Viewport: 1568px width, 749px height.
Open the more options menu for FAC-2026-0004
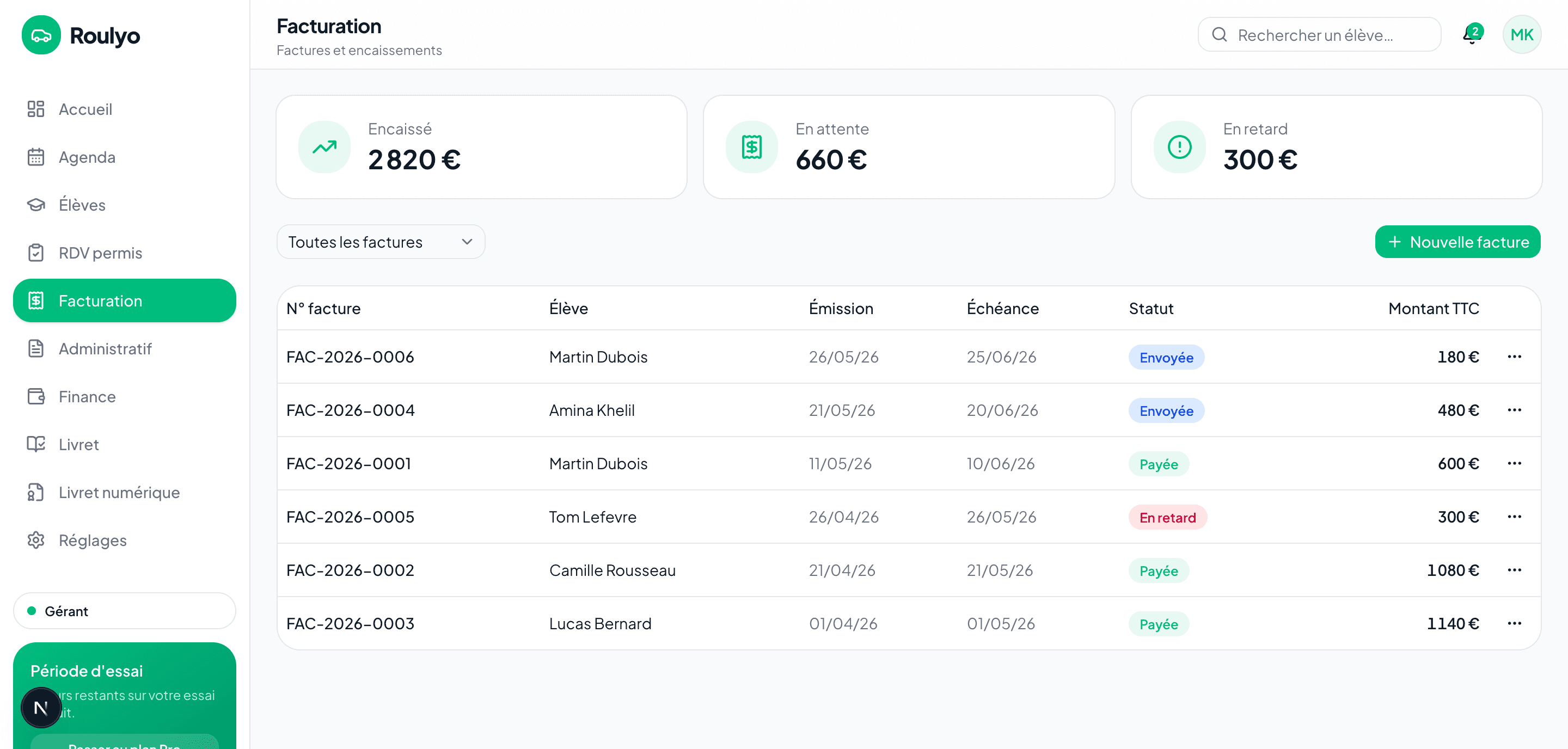click(x=1514, y=410)
